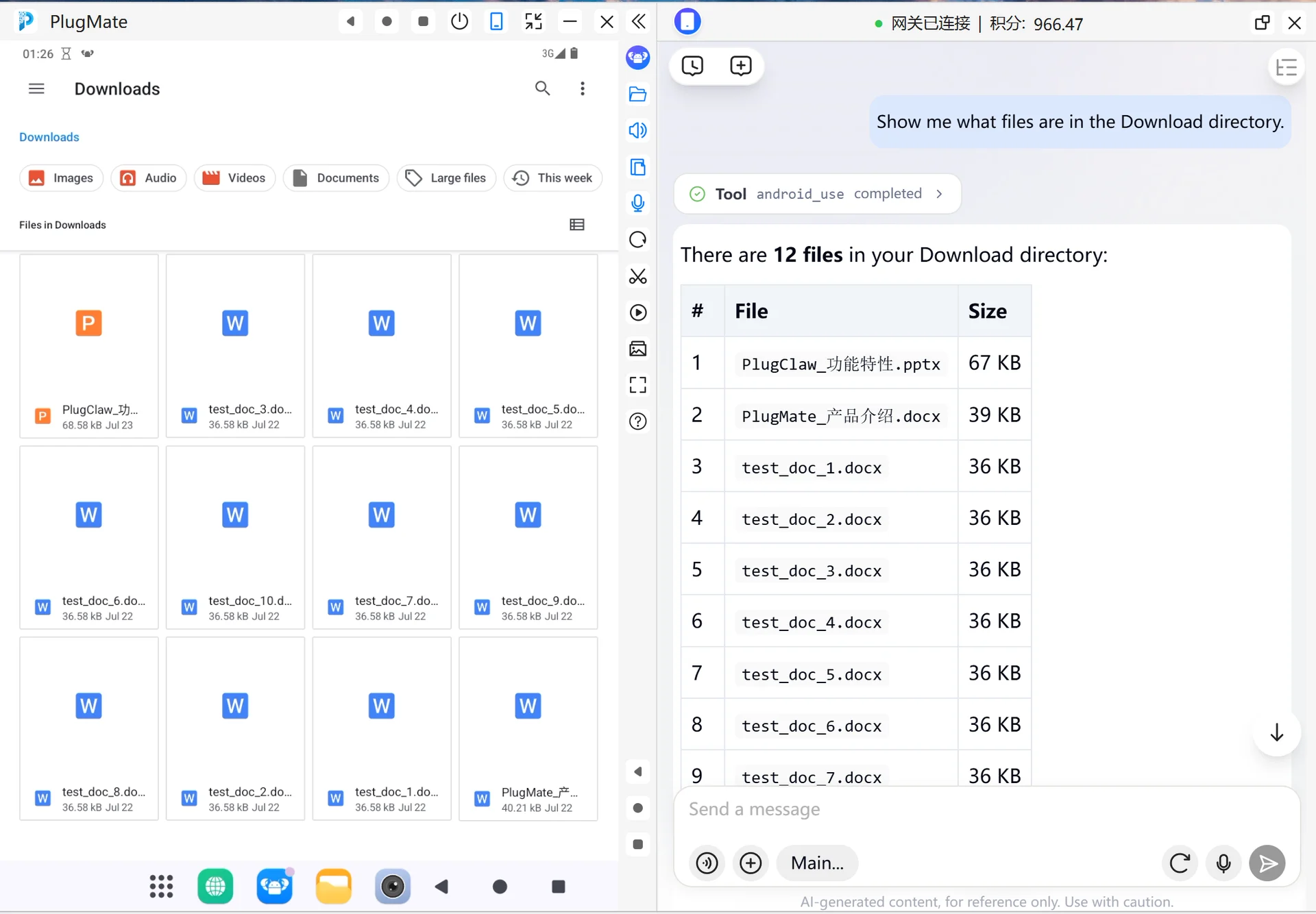Open chat history clock icon
The image size is (1316, 914).
(692, 66)
